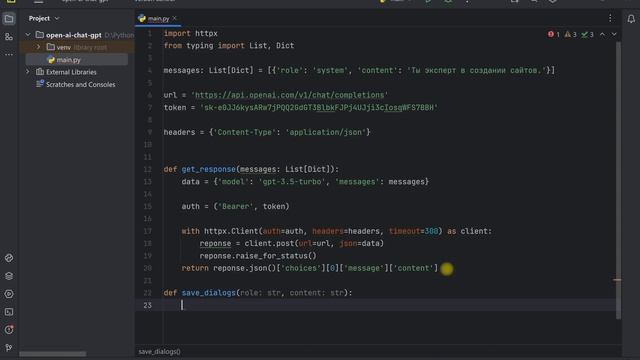This screenshot has width=640, height=360.
Task: Click error stripe mark on scrollbar
Action: pos(617,280)
